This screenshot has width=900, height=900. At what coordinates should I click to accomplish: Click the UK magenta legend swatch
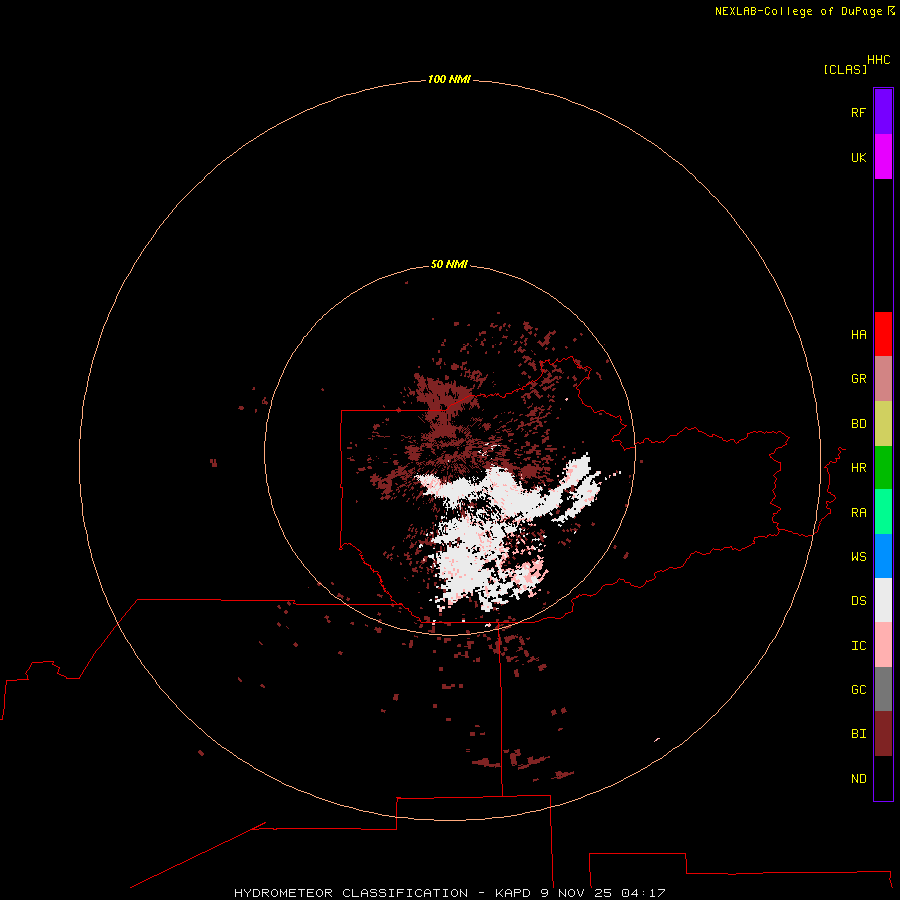pyautogui.click(x=883, y=157)
